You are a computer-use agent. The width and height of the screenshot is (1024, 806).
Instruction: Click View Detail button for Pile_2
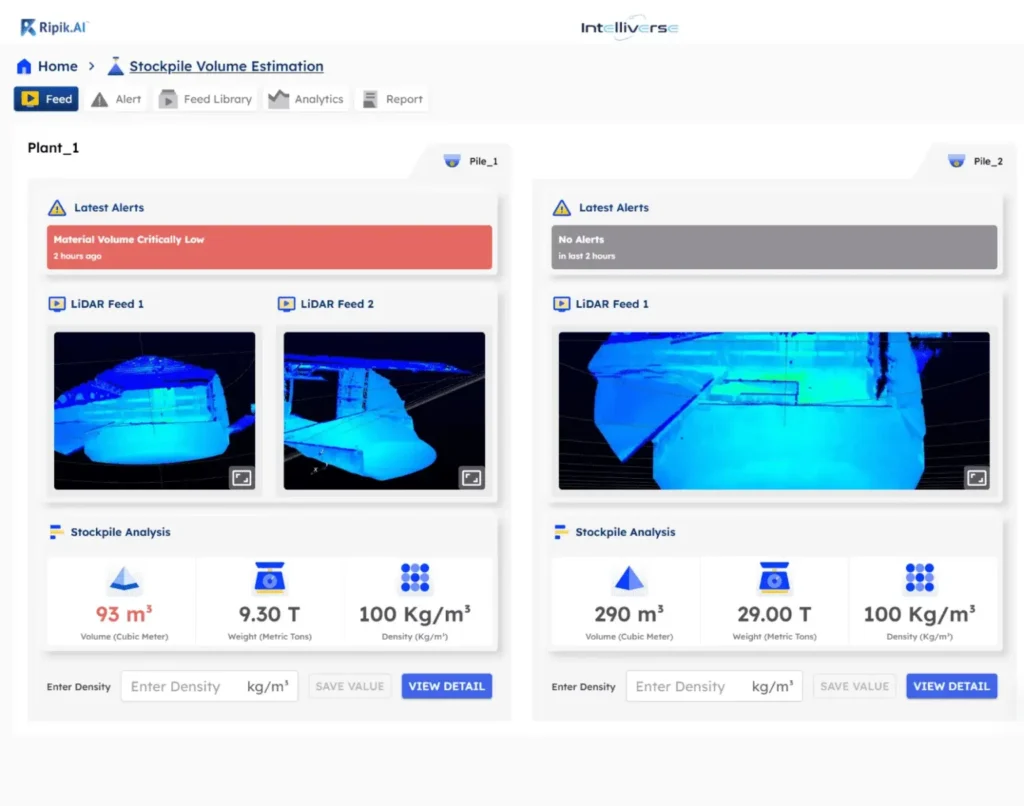[951, 686]
